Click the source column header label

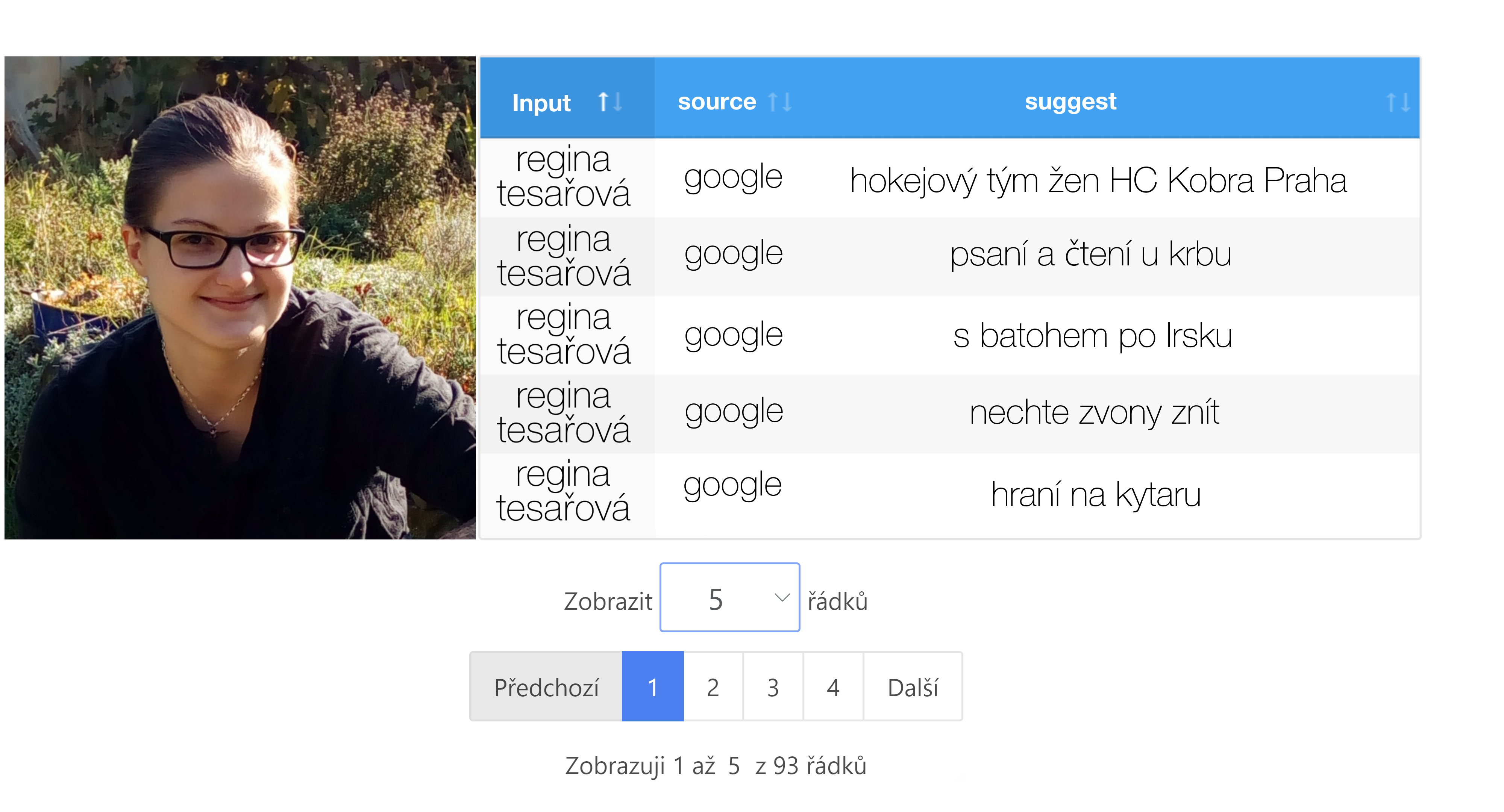(x=716, y=102)
